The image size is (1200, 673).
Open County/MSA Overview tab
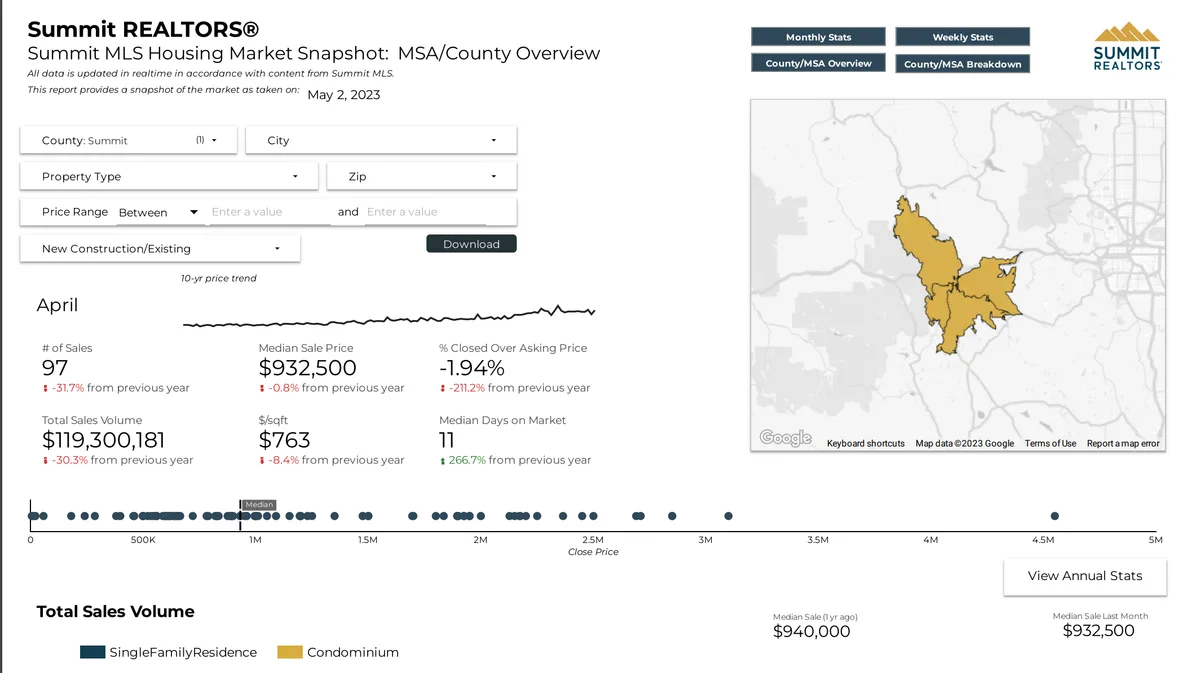818,63
